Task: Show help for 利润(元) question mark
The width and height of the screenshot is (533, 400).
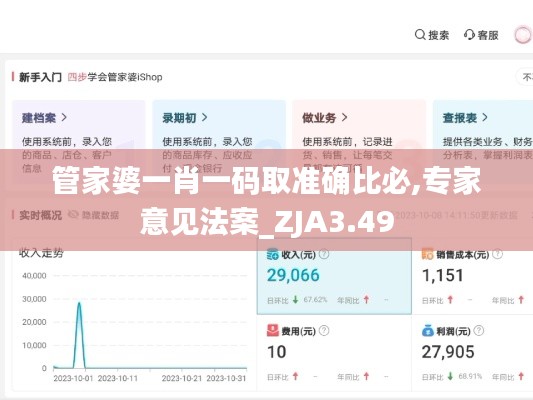Action: click(x=479, y=330)
